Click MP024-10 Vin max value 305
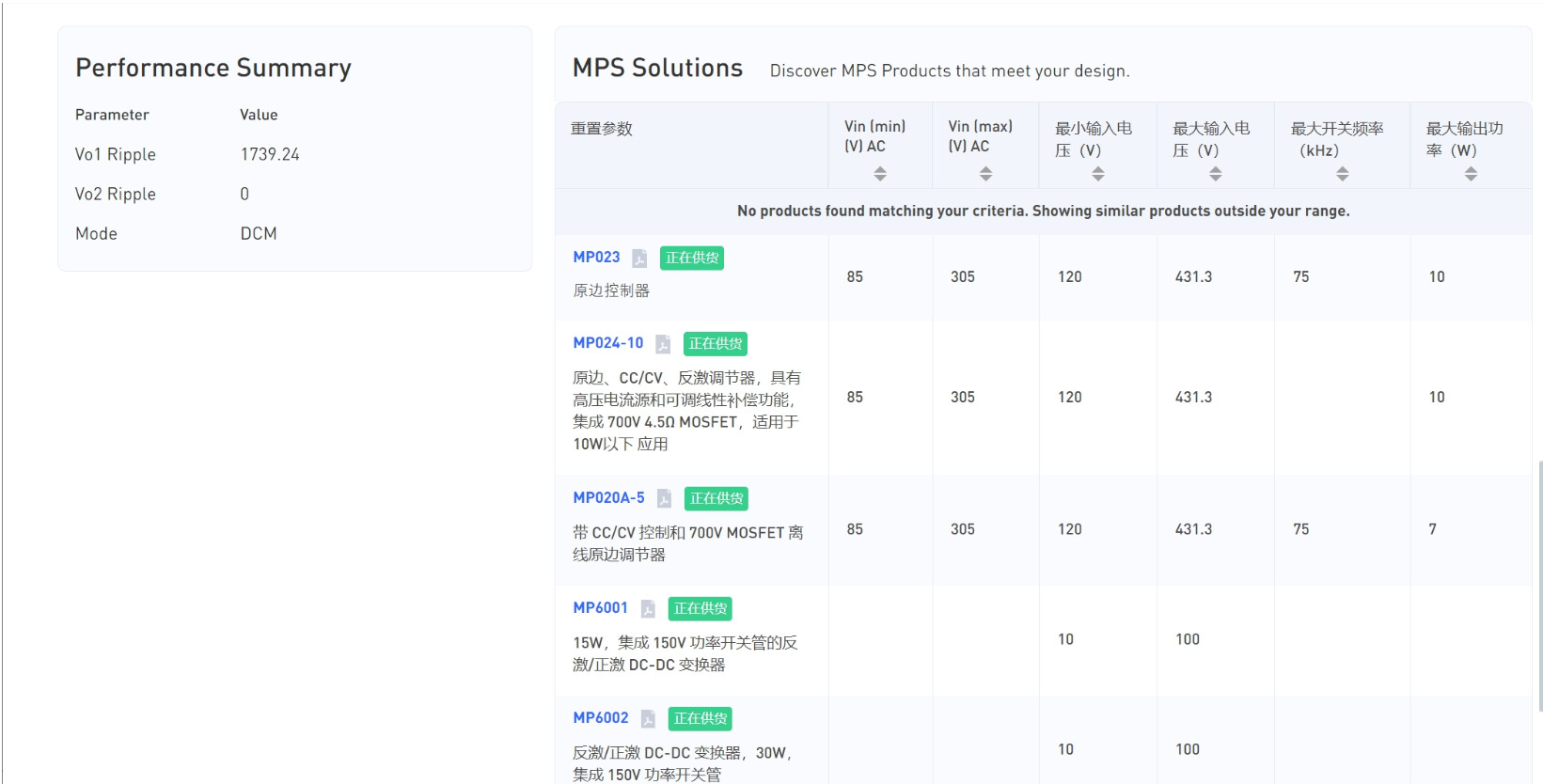The height and width of the screenshot is (784, 1543). [x=963, y=397]
